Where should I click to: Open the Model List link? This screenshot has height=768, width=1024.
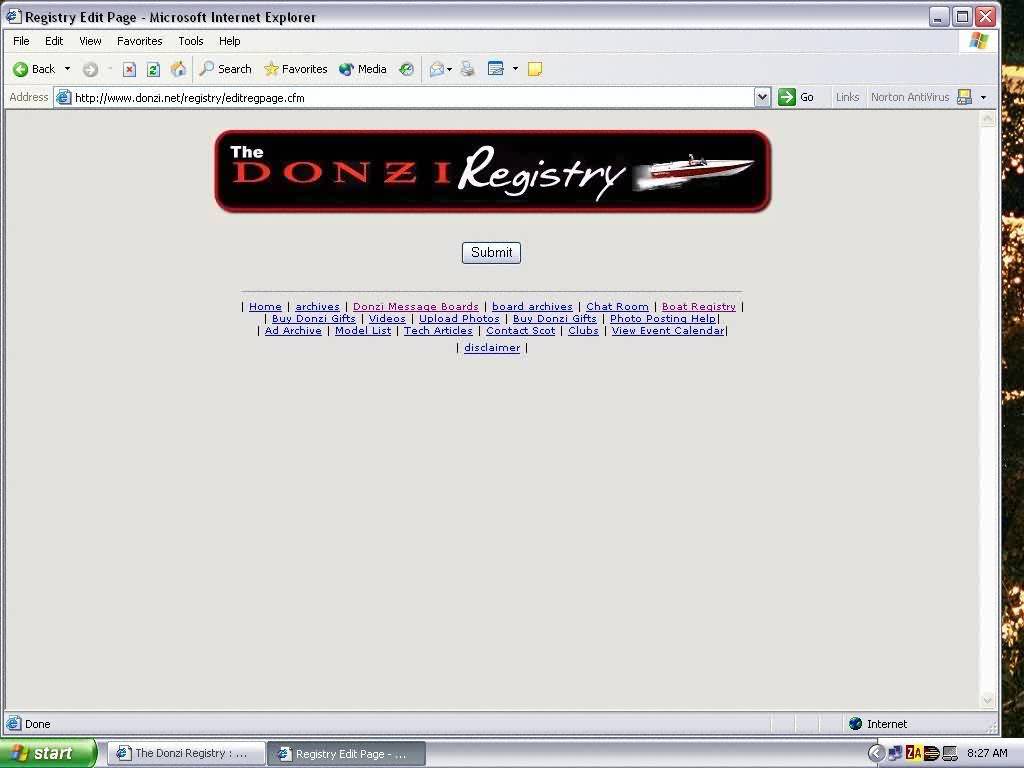pos(363,330)
